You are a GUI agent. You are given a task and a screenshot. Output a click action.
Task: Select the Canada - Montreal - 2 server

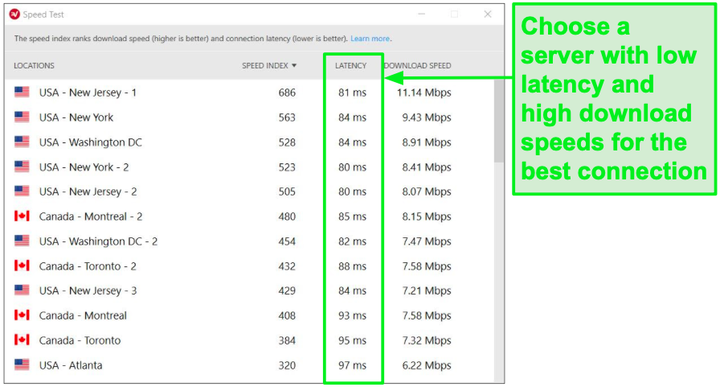[x=90, y=217]
